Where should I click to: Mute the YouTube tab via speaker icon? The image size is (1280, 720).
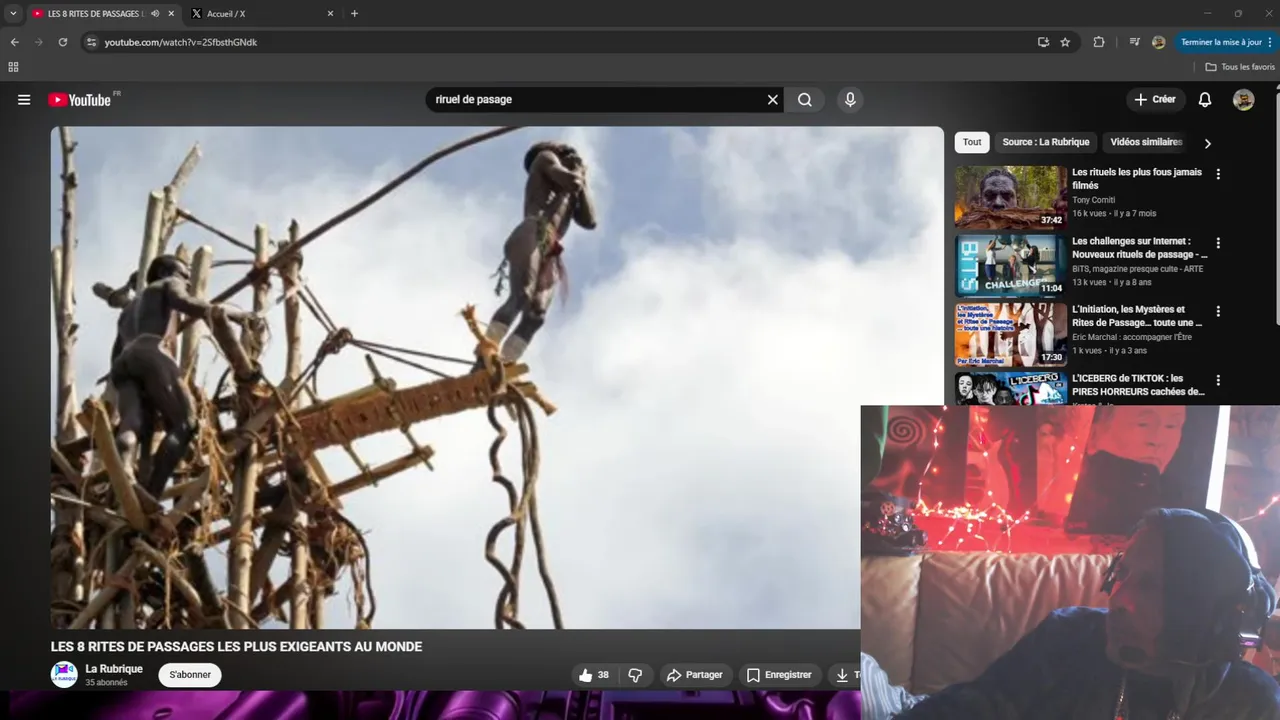(x=155, y=14)
